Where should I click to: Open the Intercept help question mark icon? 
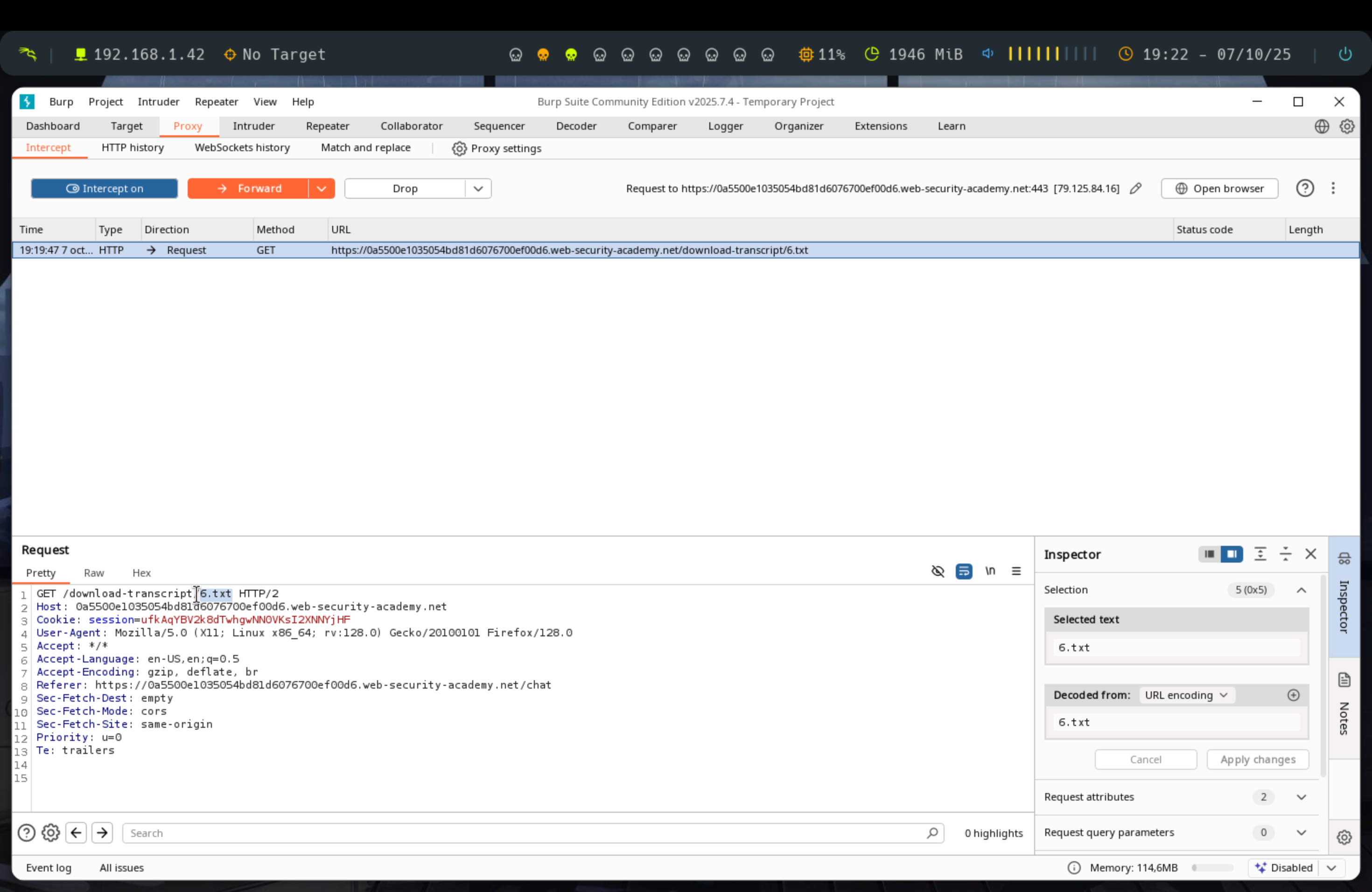pos(1304,188)
